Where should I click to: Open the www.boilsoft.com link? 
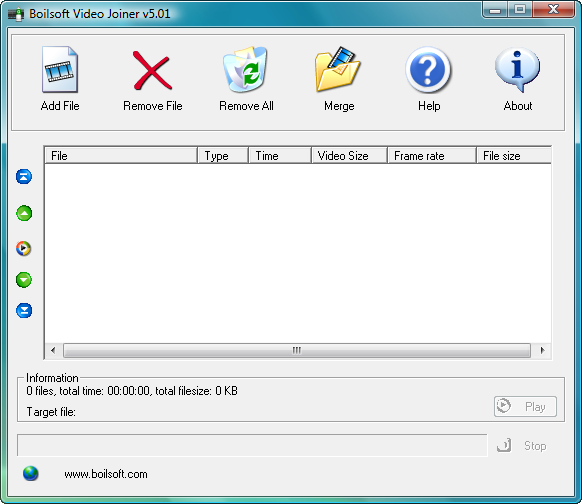coord(106,474)
